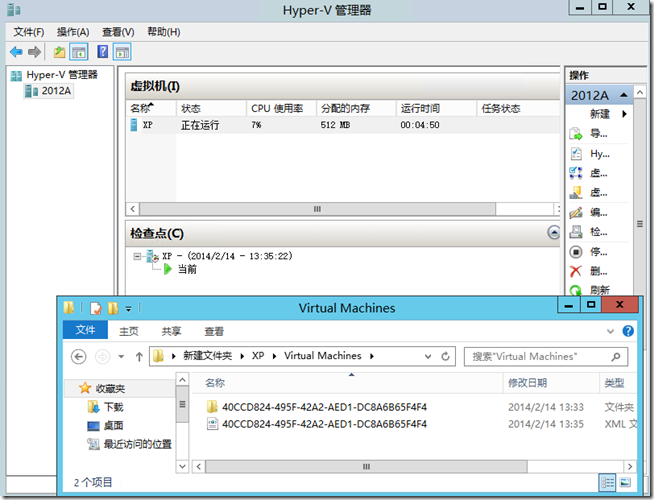654x500 pixels.
Task: Select the XP checkpoint 2014/2/14 13:35:22
Action: (227, 256)
